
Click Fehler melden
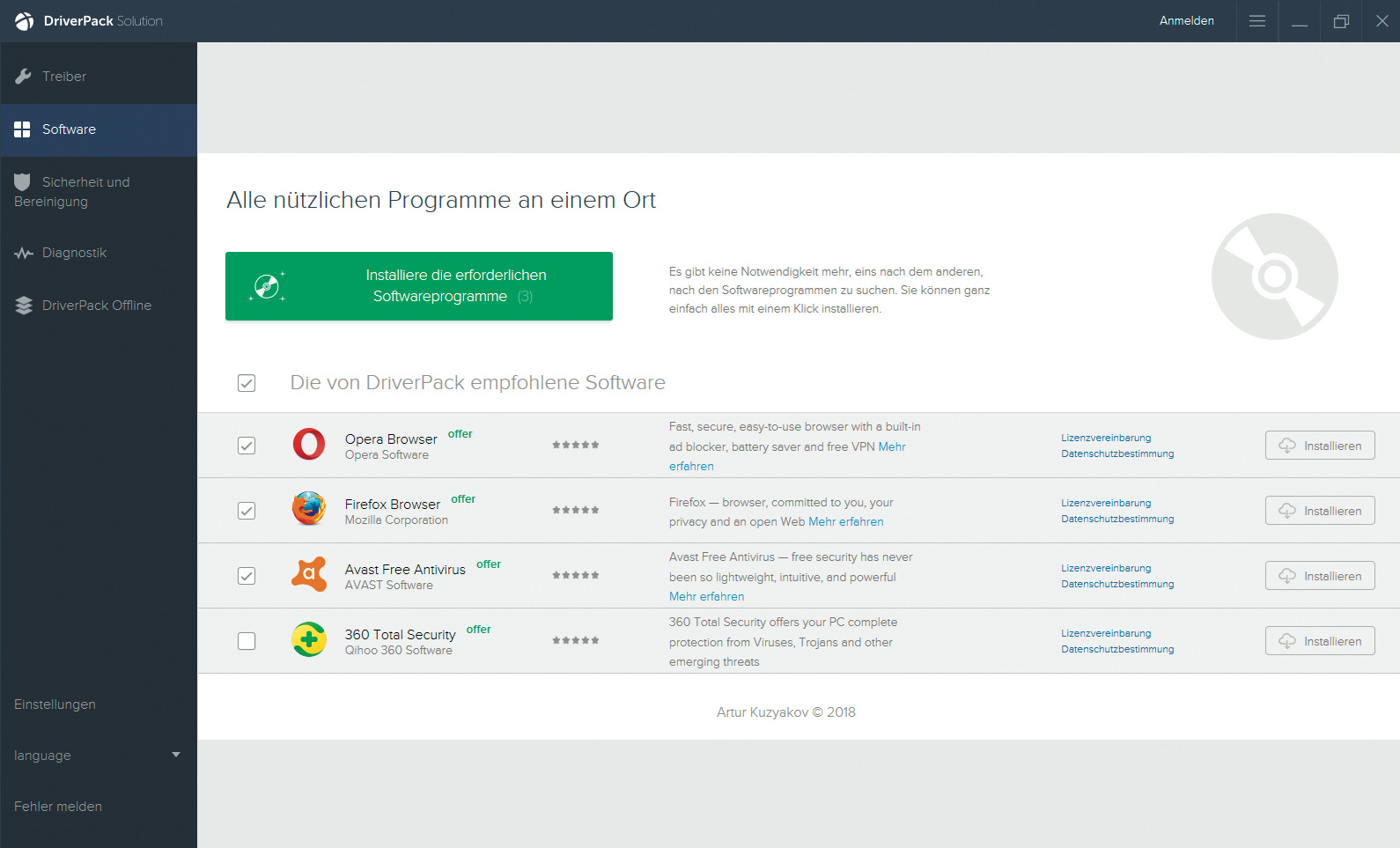[58, 807]
